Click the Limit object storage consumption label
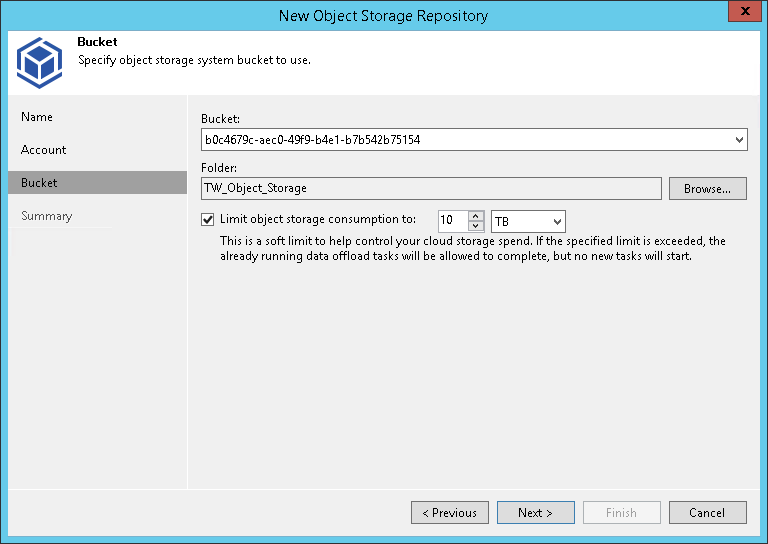 click(318, 220)
